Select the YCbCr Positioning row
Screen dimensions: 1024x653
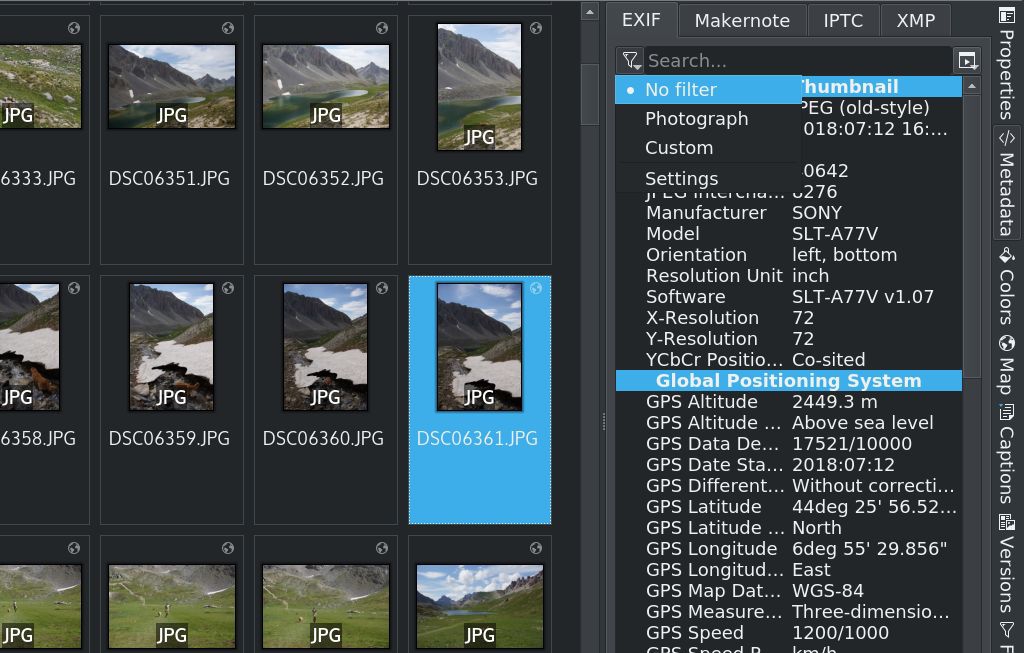tap(788, 359)
